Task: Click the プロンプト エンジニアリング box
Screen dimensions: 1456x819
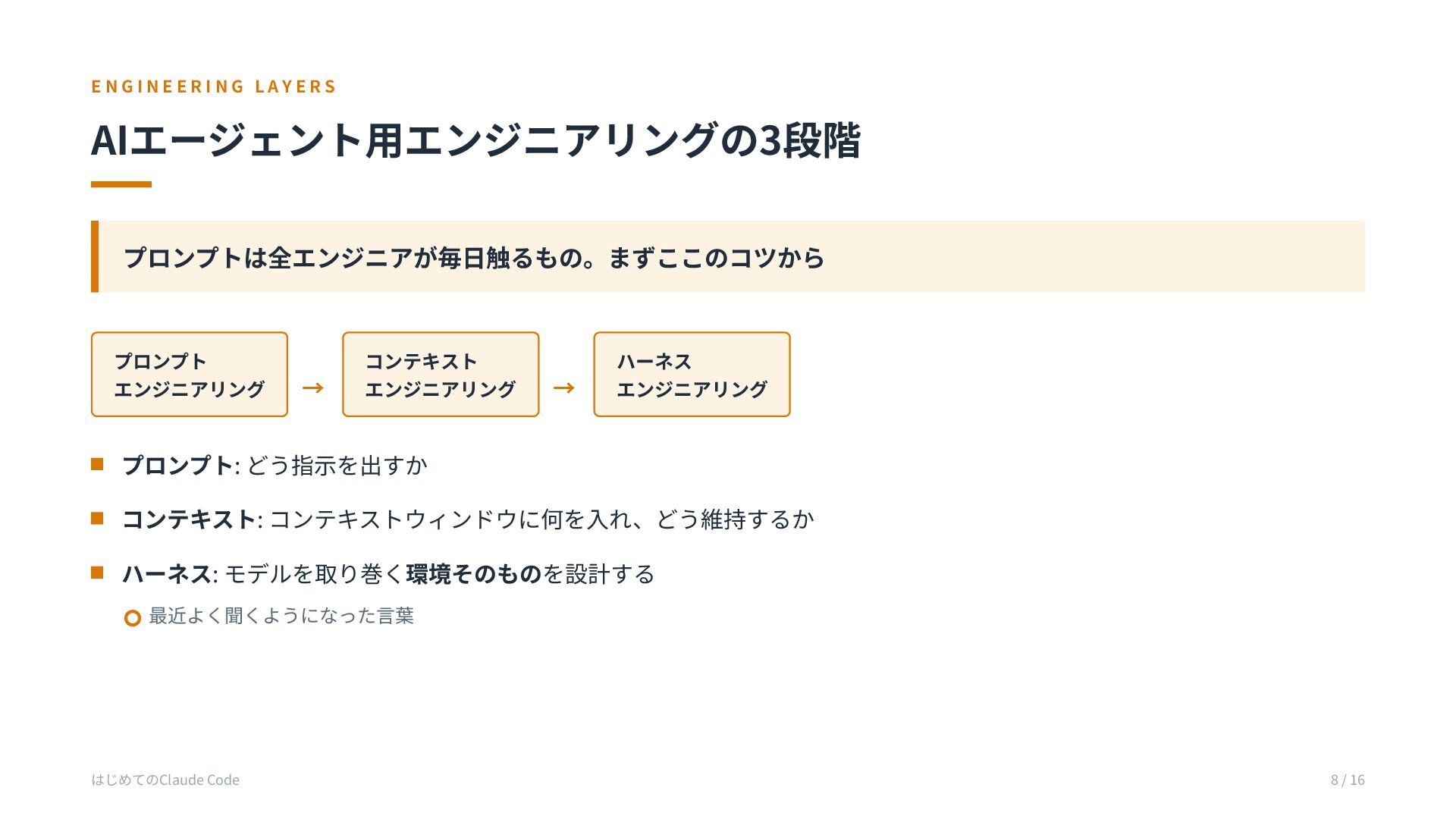Action: [190, 375]
